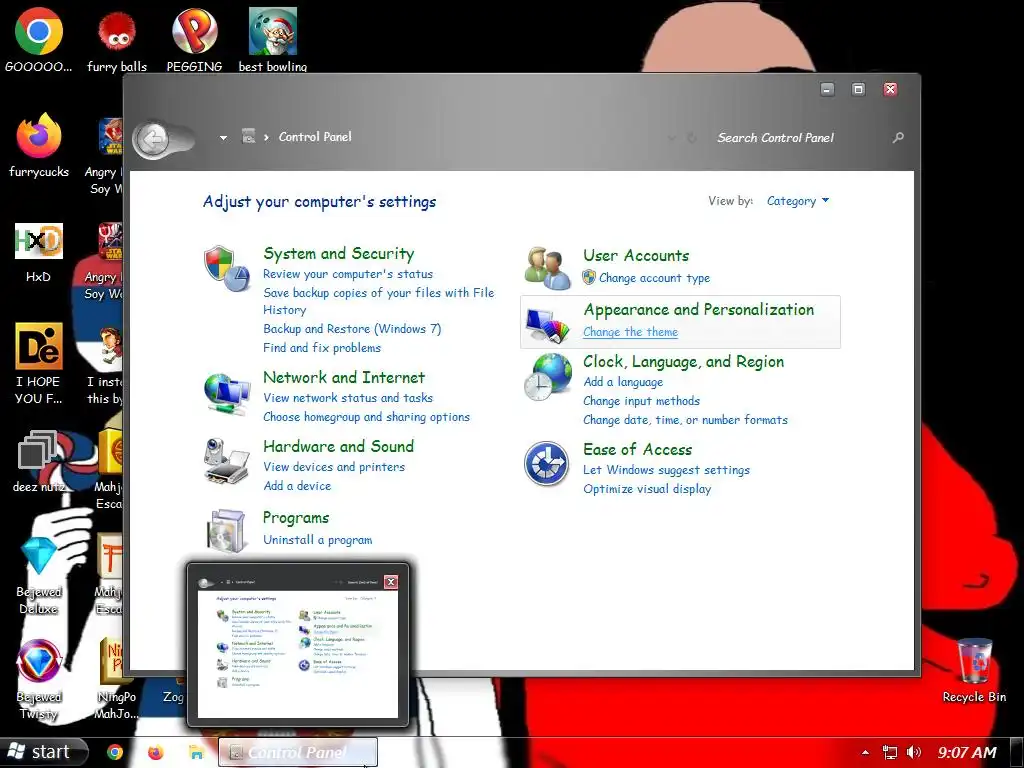
Task: Click the Hardware and Sound heading
Action: click(338, 446)
